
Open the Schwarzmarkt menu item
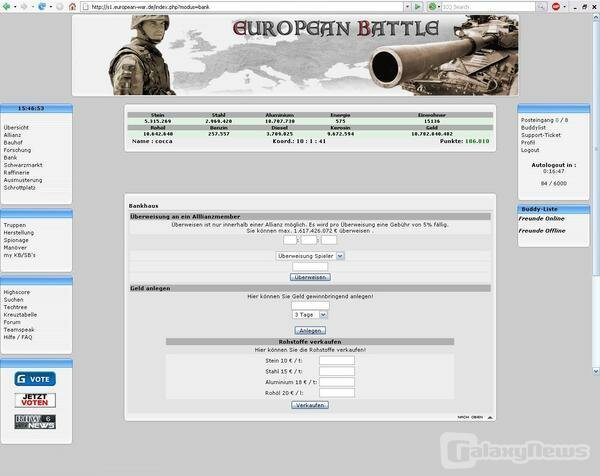[x=23, y=165]
